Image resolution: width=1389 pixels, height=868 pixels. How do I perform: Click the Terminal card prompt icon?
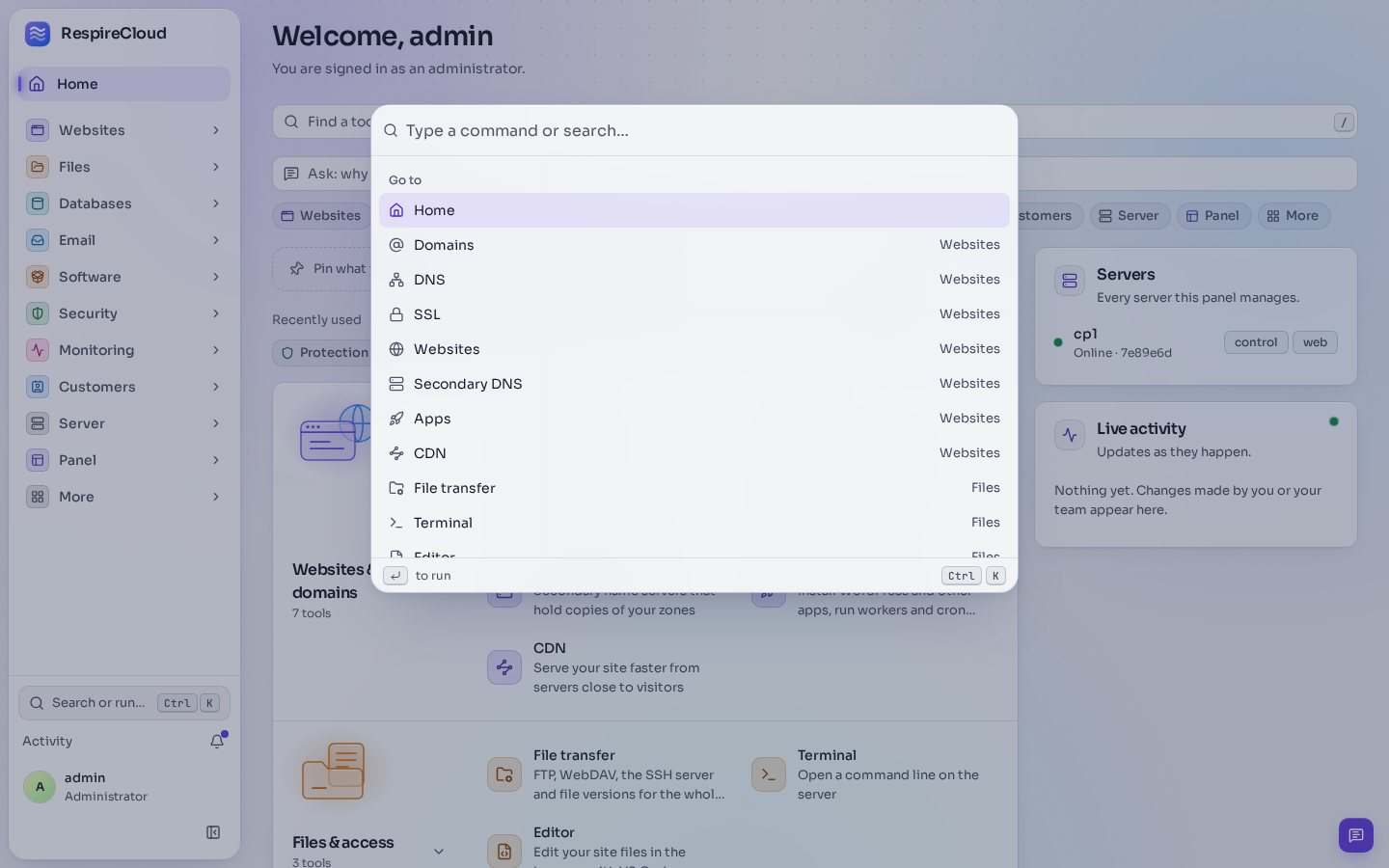(x=769, y=774)
